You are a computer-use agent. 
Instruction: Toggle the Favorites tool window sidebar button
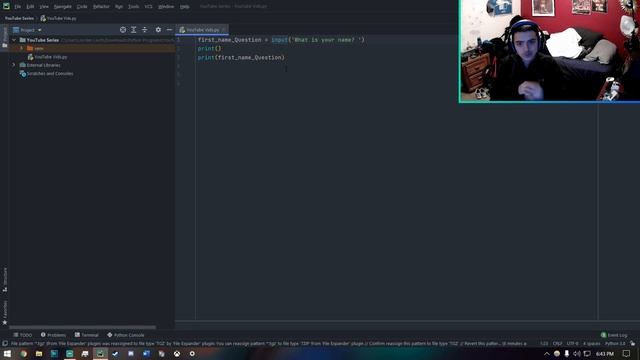click(x=5, y=313)
